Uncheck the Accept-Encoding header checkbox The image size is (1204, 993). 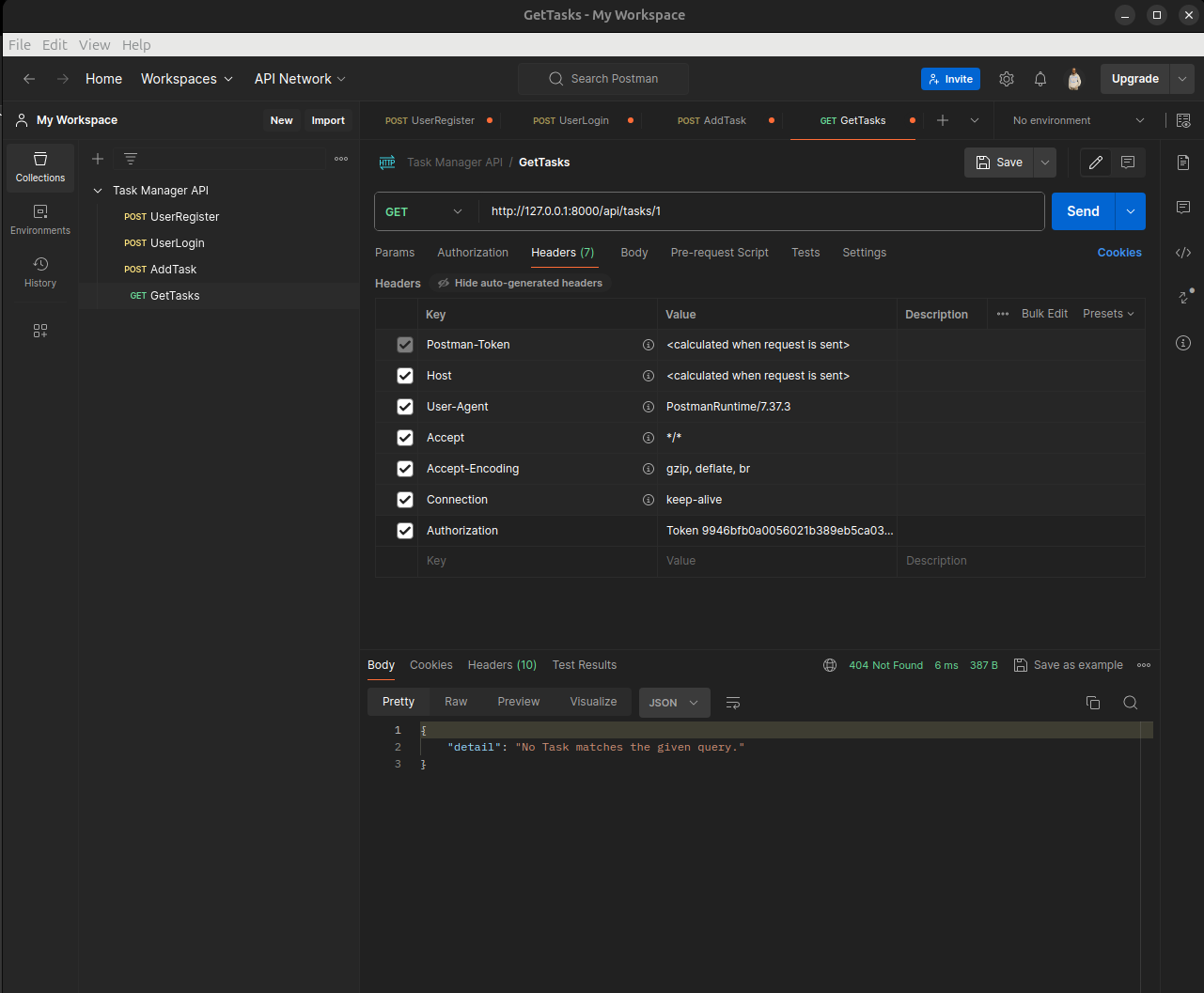(405, 469)
